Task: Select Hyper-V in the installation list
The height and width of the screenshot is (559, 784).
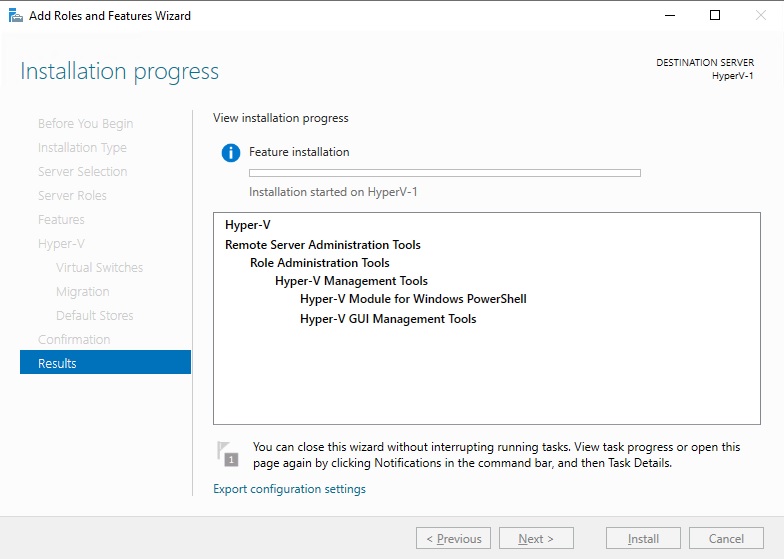Action: click(x=248, y=225)
